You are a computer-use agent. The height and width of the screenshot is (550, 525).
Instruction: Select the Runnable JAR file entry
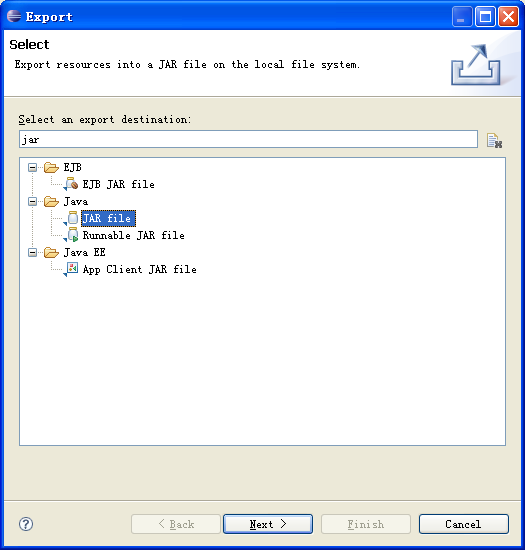[133, 235]
